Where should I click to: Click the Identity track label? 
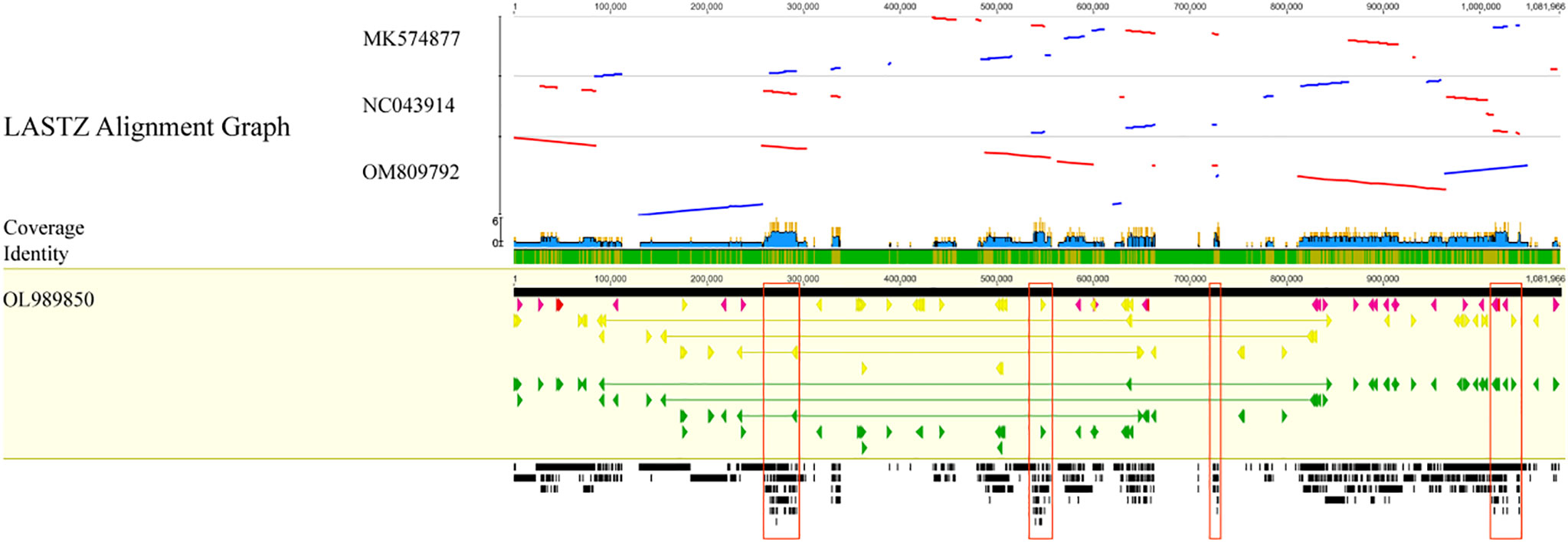point(36,253)
